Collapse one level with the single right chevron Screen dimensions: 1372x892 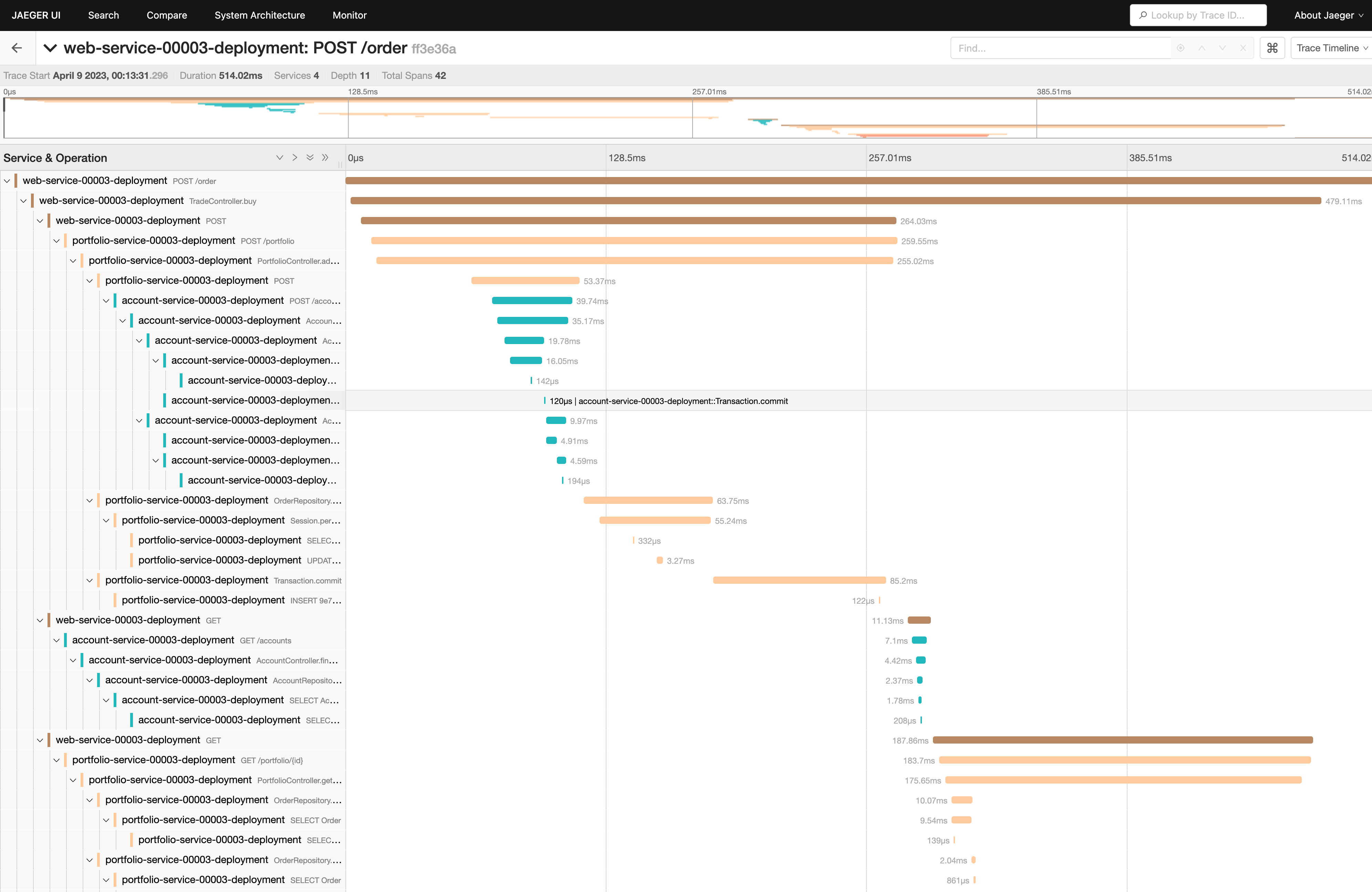[294, 157]
